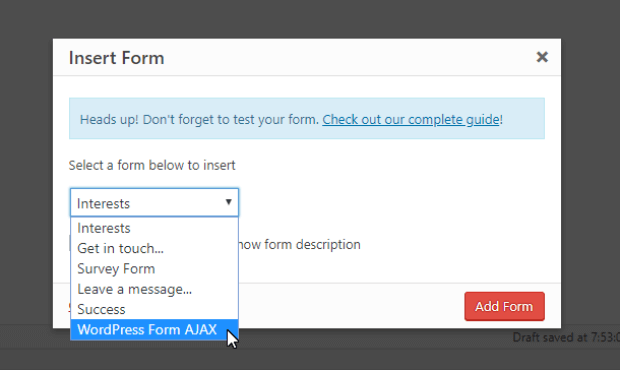Click the Add Form button
The width and height of the screenshot is (620, 370).
tap(504, 306)
